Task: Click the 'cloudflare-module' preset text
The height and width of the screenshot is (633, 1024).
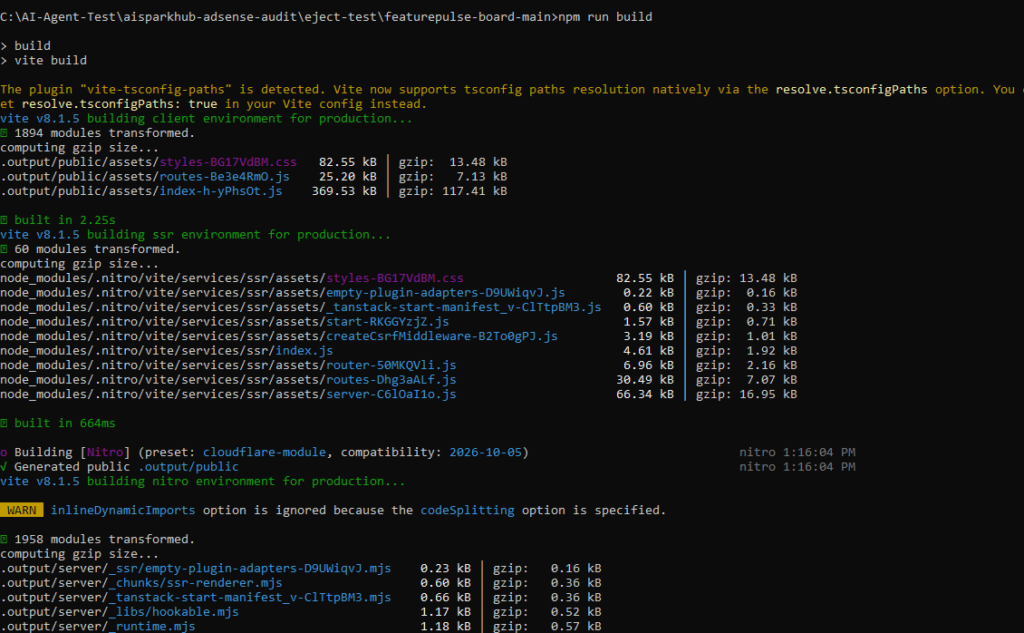Action: click(x=264, y=452)
